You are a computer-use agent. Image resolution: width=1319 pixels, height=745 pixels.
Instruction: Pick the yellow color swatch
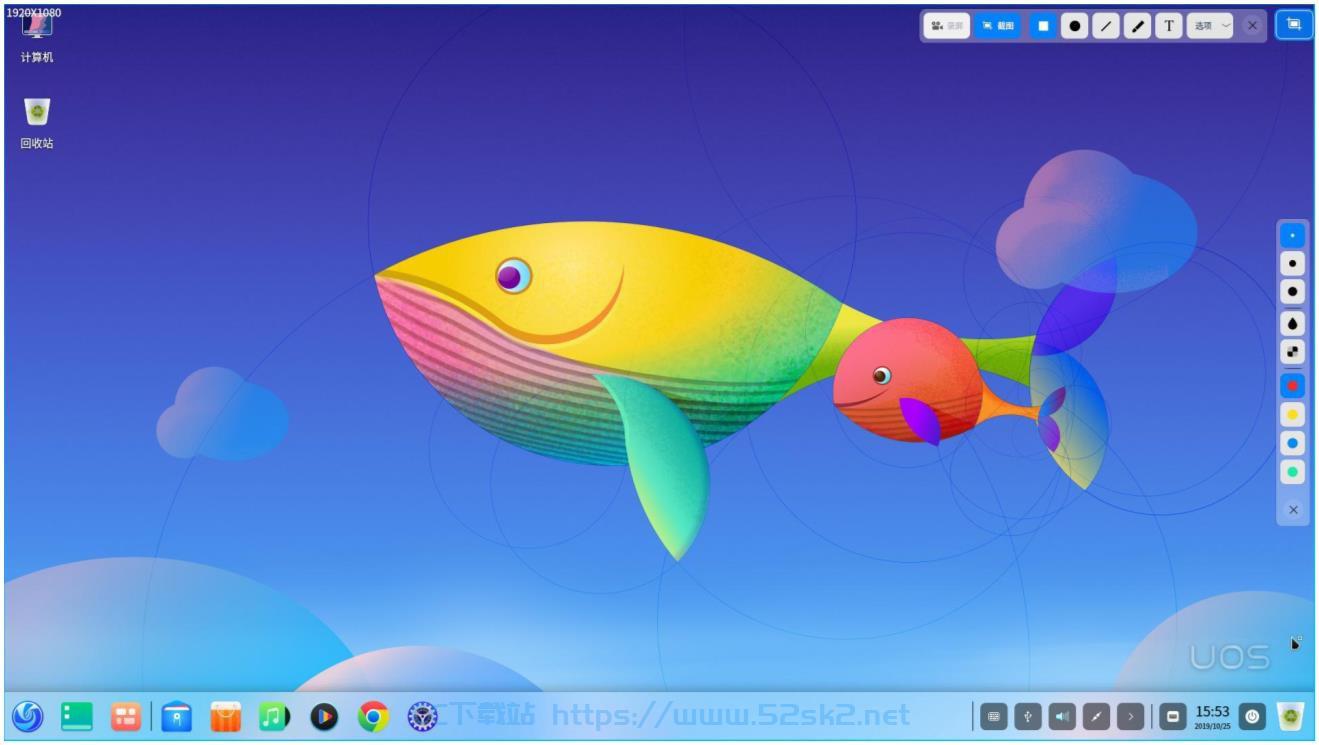pos(1293,414)
